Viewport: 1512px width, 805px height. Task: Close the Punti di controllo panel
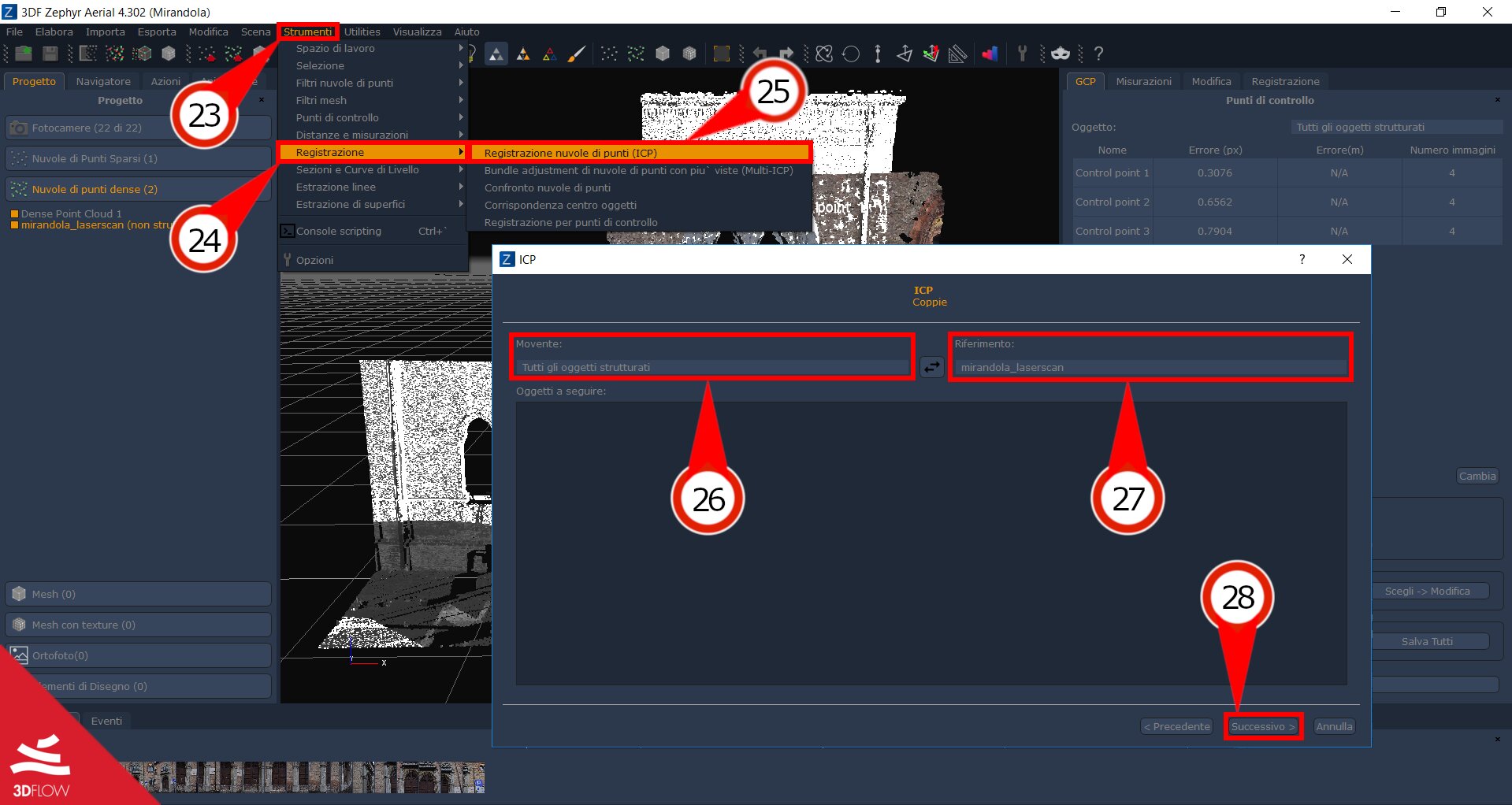click(1497, 100)
